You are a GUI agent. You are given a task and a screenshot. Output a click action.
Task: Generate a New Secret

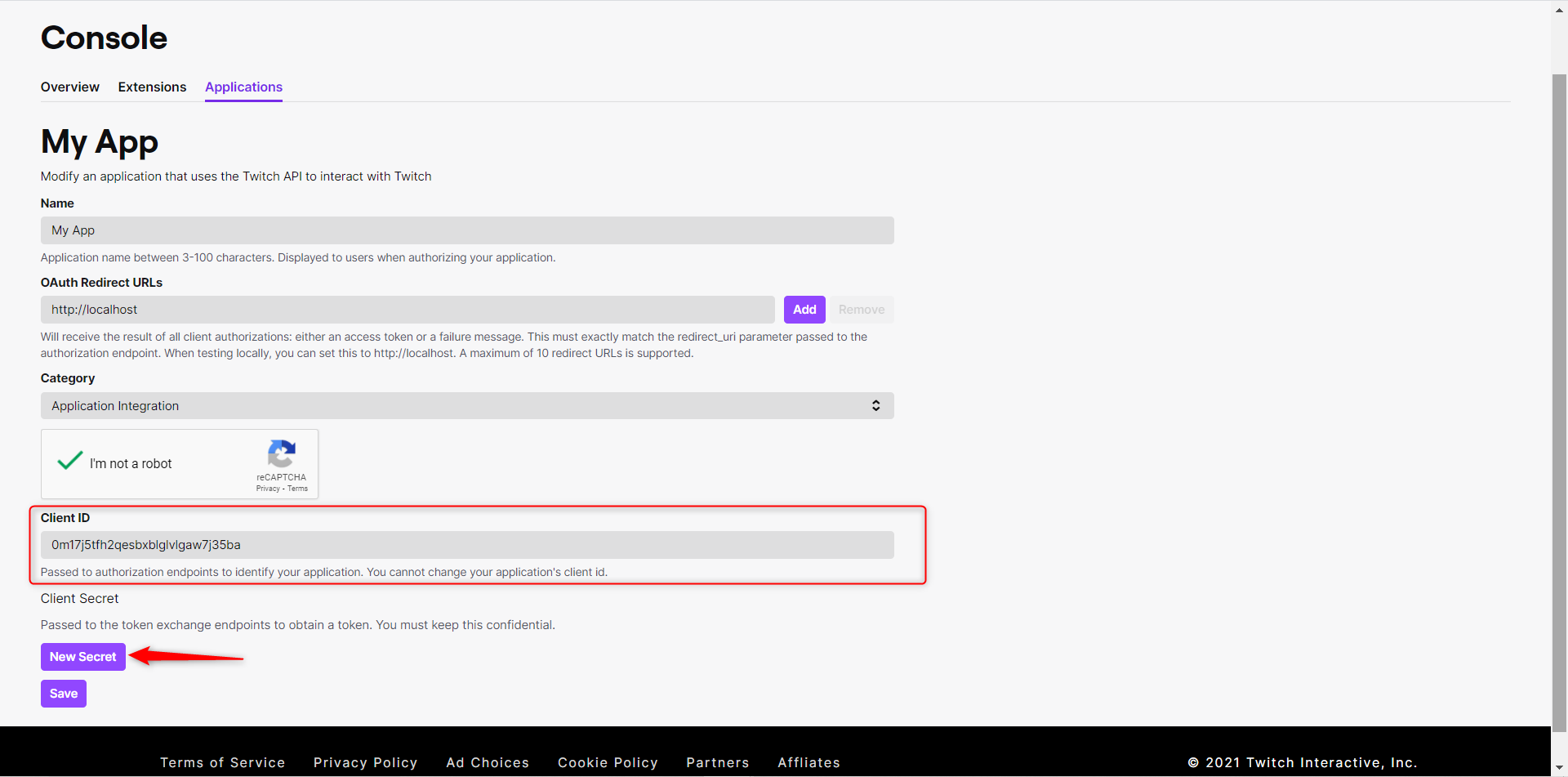(83, 657)
